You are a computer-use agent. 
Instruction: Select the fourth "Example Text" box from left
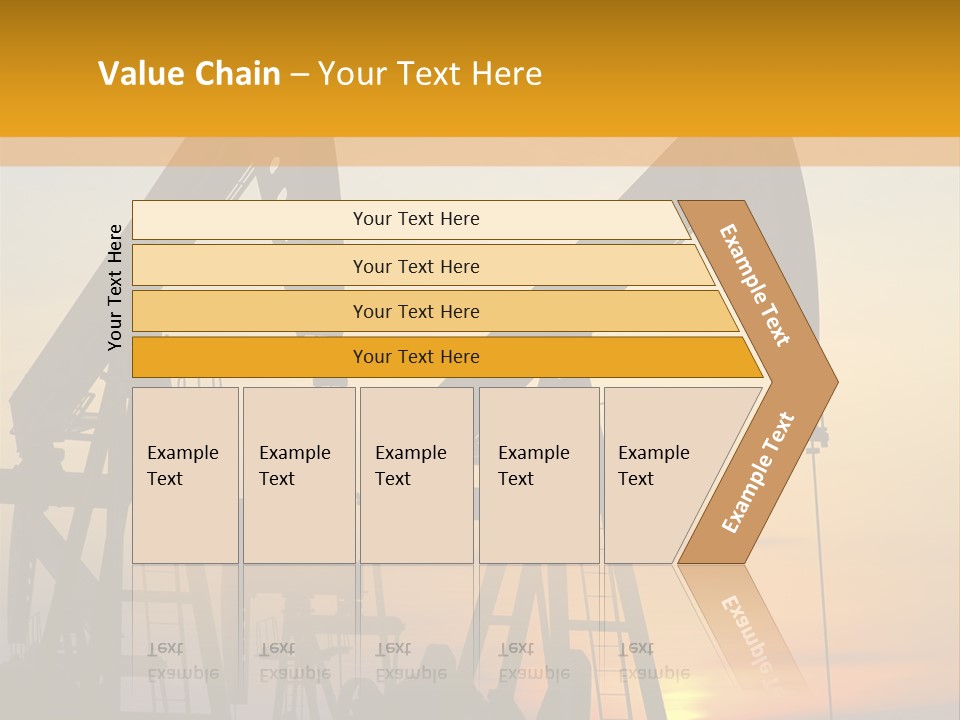538,475
